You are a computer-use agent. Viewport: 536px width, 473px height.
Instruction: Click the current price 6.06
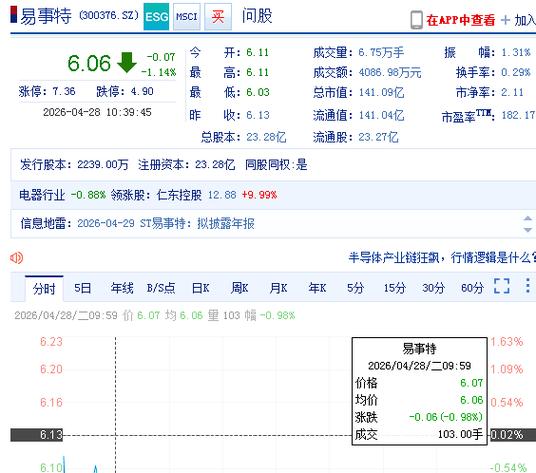[x=89, y=63]
